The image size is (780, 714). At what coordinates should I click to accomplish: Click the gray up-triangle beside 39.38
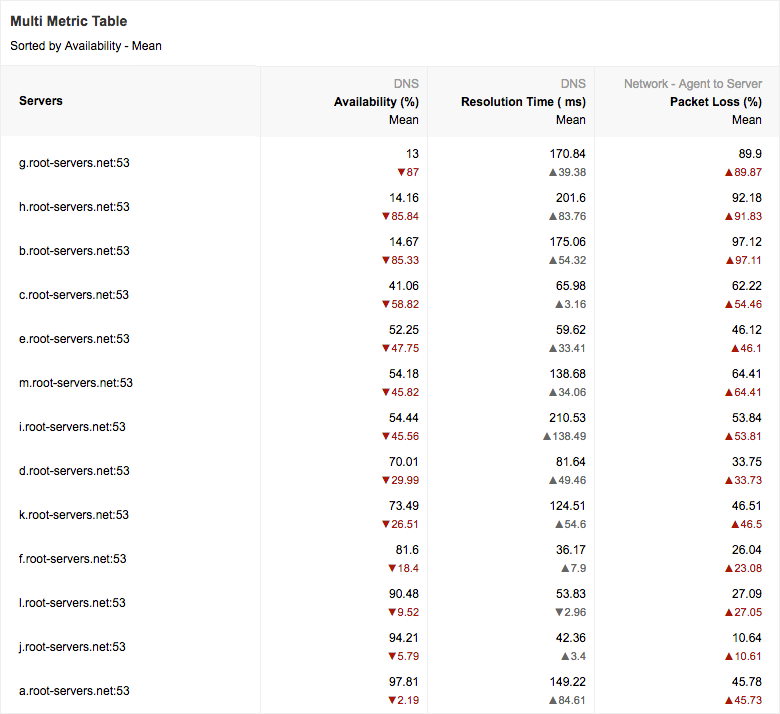[x=552, y=173]
